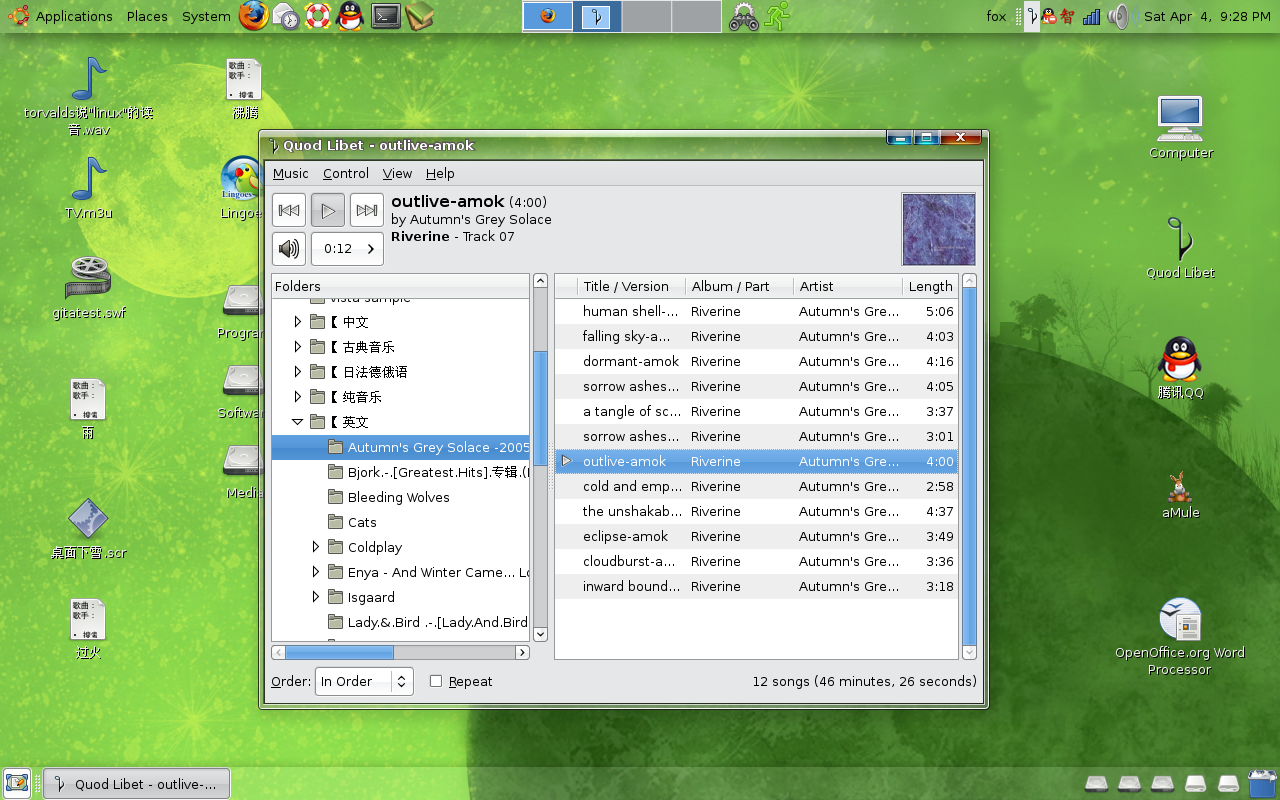Select the gitatest.swf desktop file
Image resolution: width=1280 pixels, height=800 pixels.
click(x=89, y=287)
